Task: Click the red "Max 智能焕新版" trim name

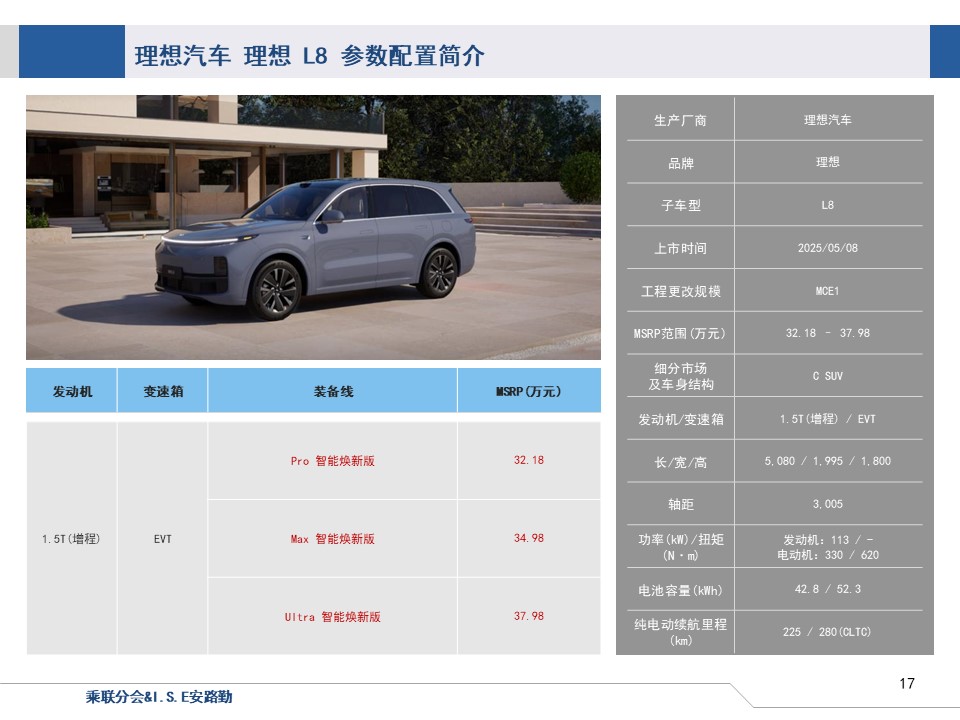Action: click(332, 539)
